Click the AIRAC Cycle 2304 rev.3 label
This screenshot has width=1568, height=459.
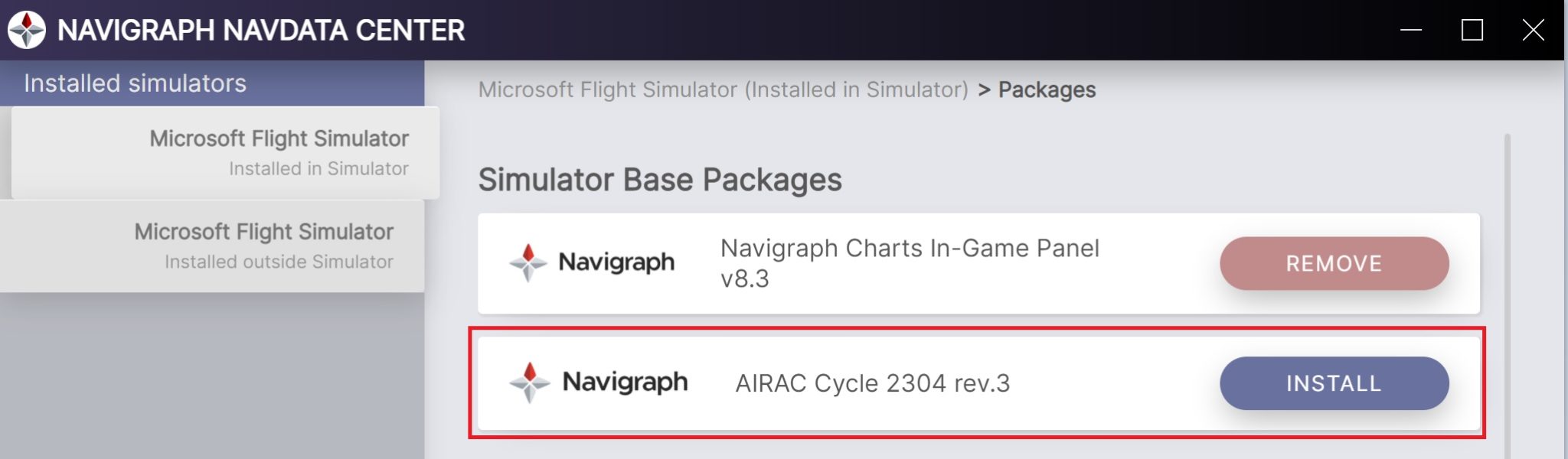click(873, 383)
